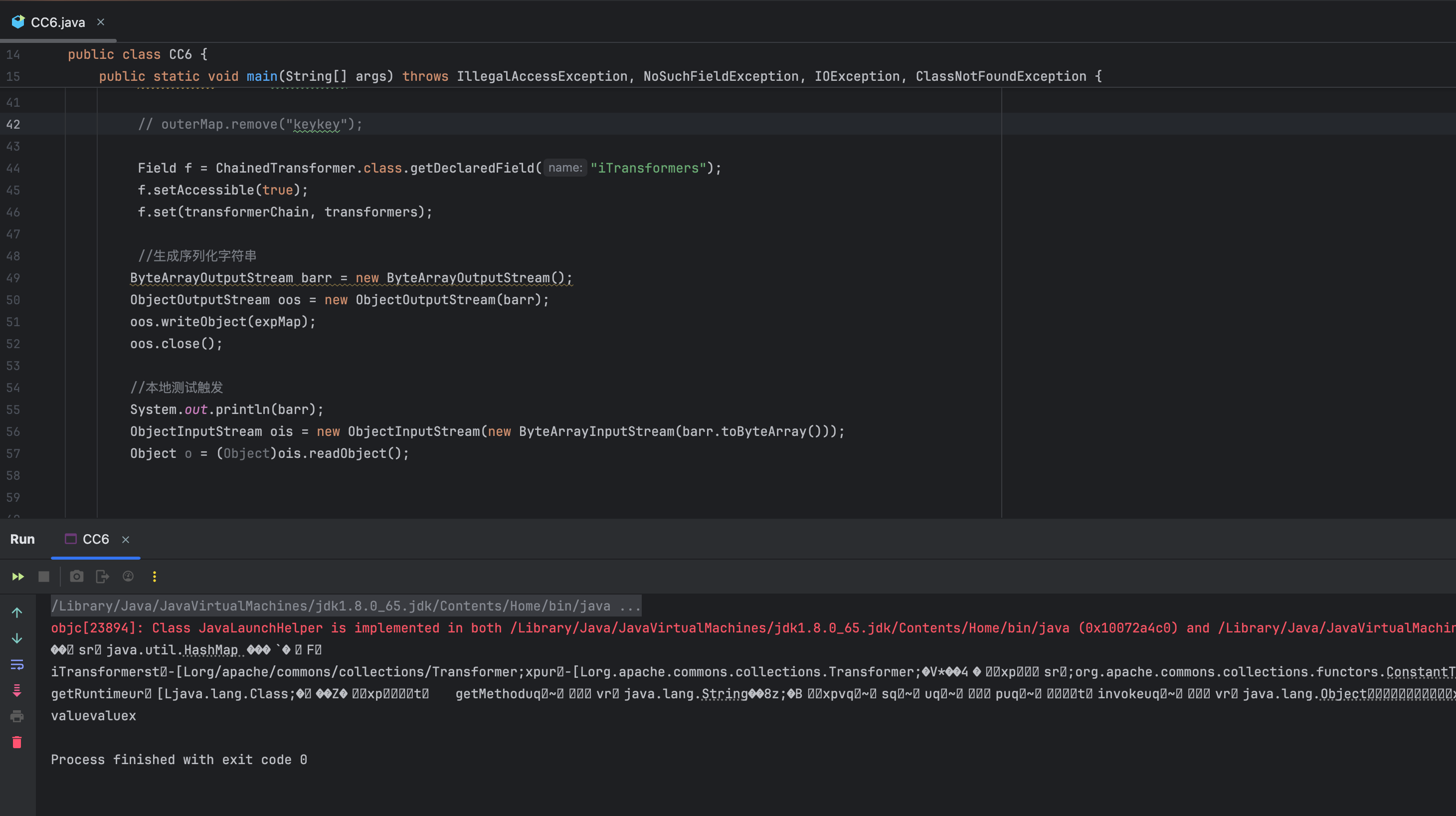Rerun the CC6 program
This screenshot has width=1456, height=816.
point(18,576)
